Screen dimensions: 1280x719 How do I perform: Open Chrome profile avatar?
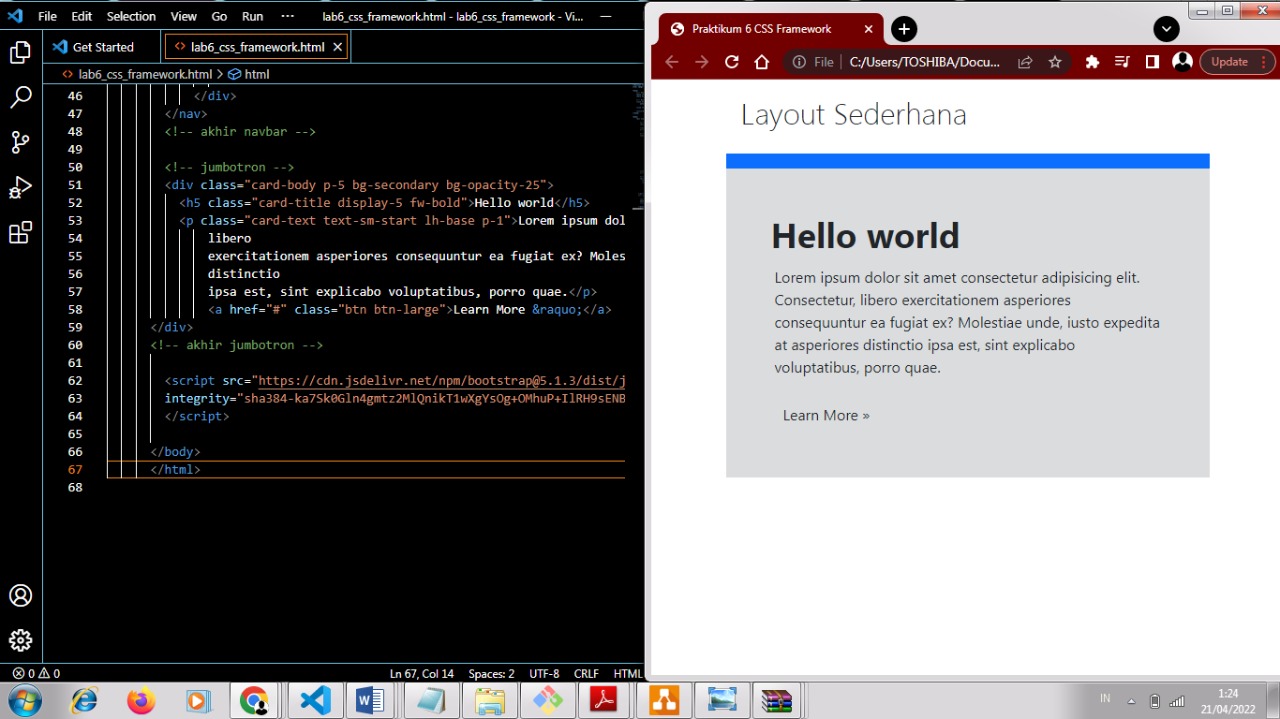[1182, 62]
